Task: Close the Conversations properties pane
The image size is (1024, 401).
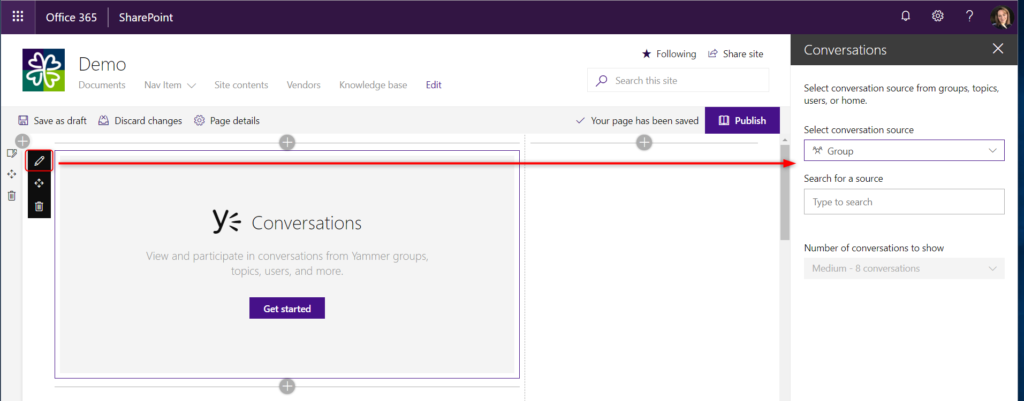Action: (997, 49)
